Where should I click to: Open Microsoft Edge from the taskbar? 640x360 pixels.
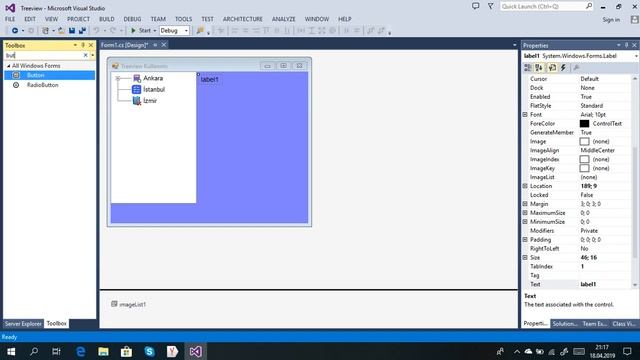coord(80,351)
